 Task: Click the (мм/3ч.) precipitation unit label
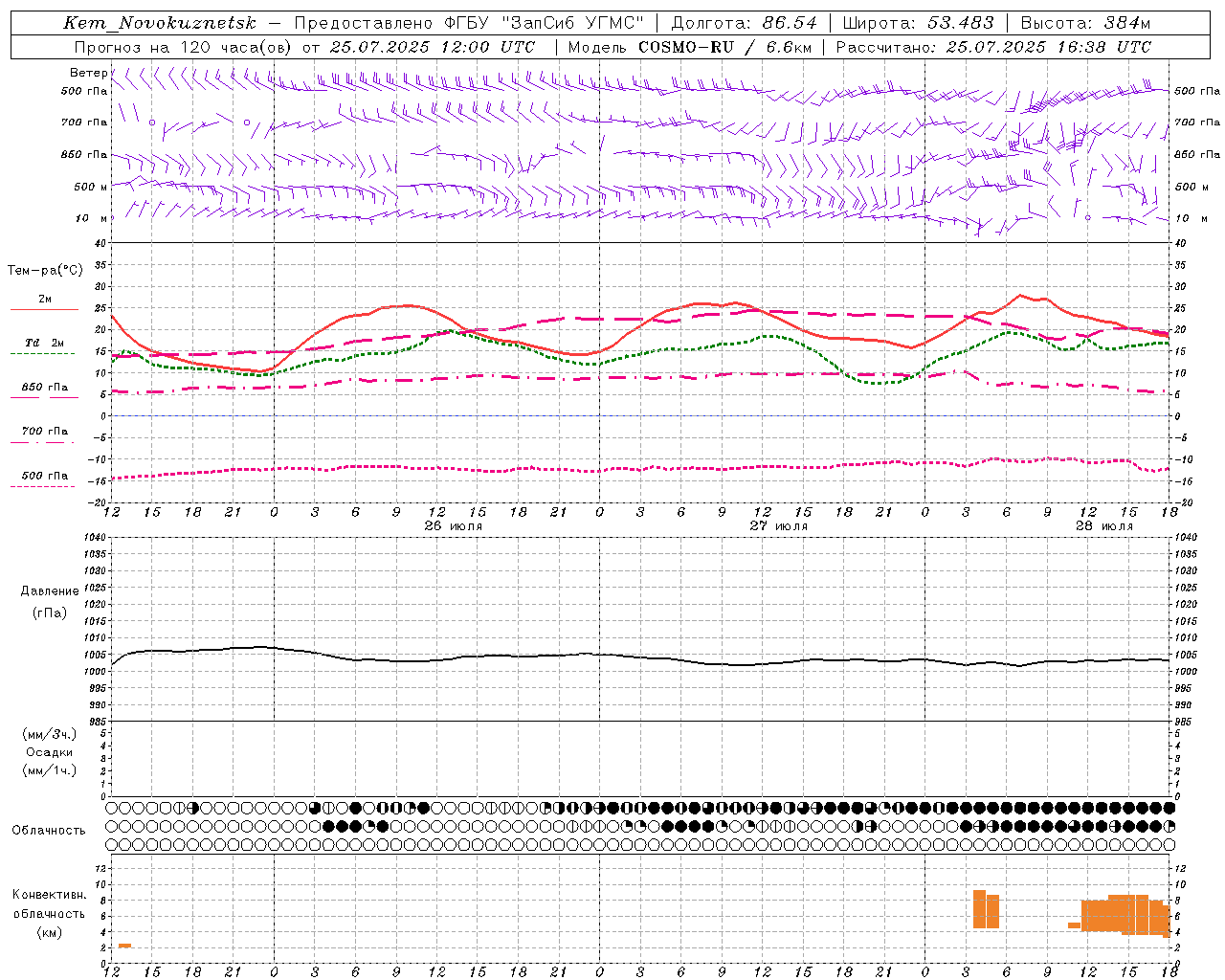[50, 734]
